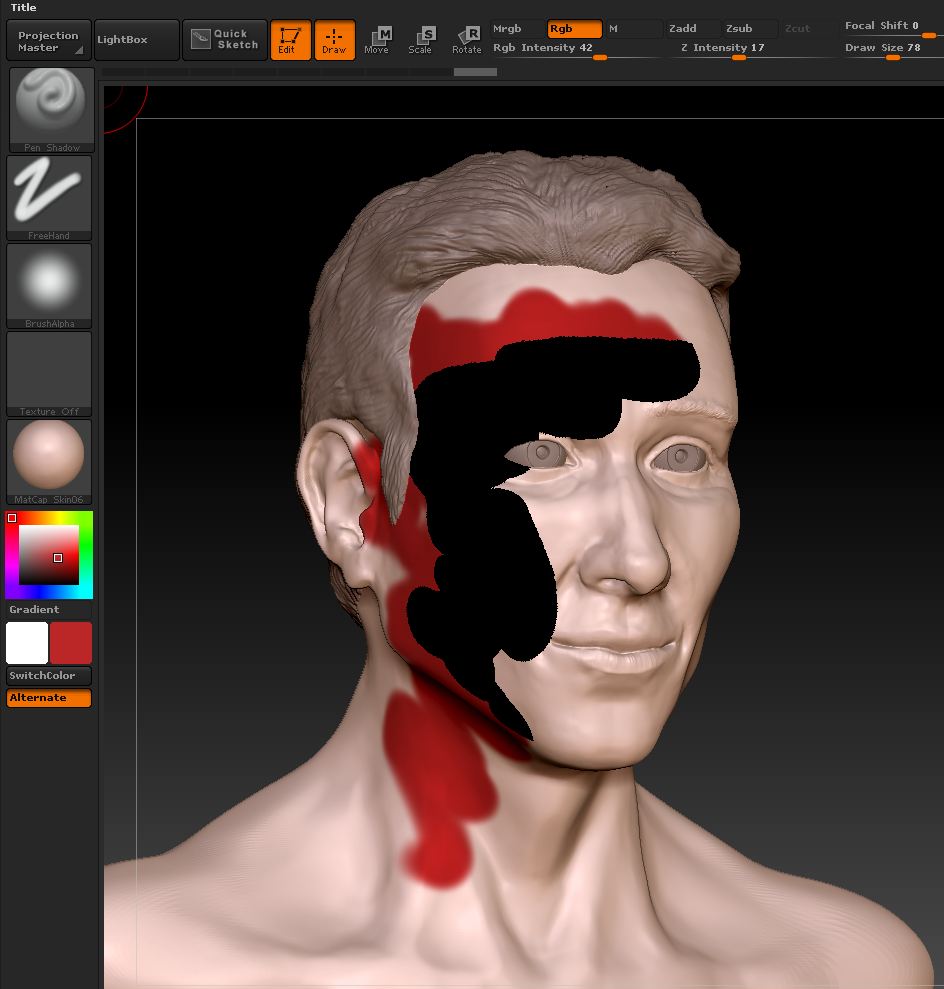Toggle the Alternate button
This screenshot has width=944, height=989.
pos(49,698)
